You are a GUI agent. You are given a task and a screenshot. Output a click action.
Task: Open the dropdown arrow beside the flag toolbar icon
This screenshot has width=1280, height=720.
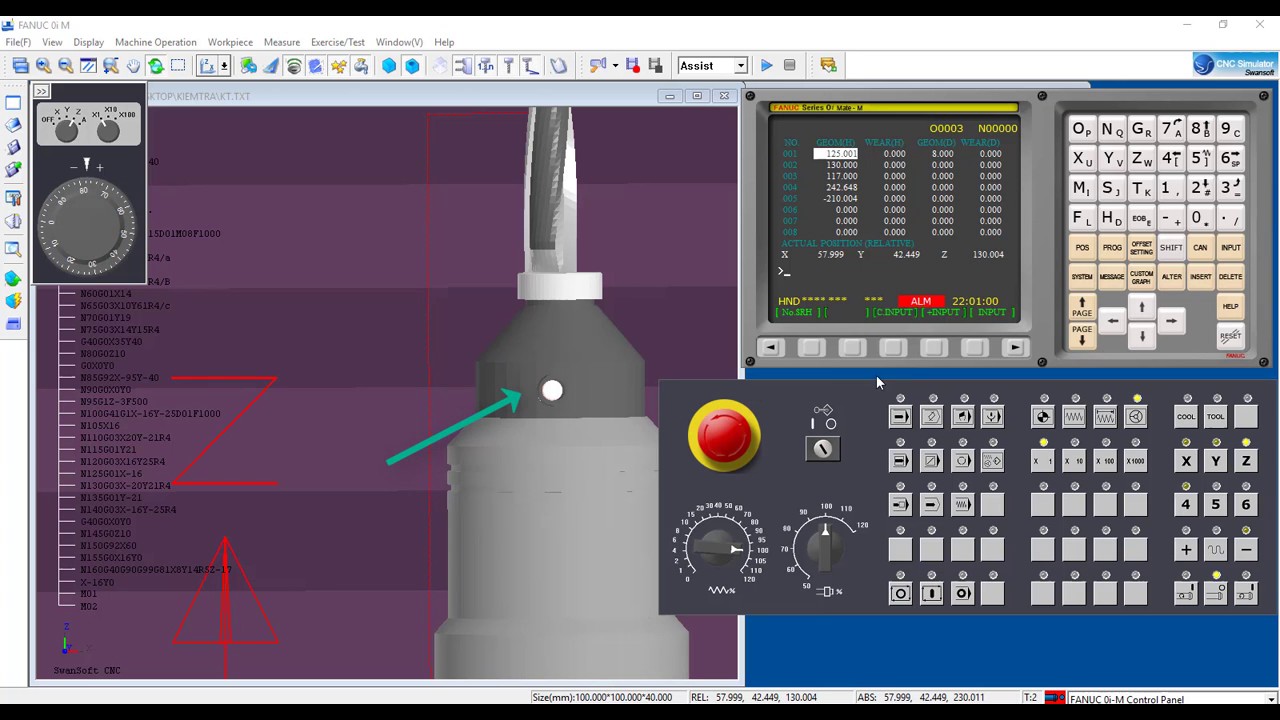coord(615,65)
